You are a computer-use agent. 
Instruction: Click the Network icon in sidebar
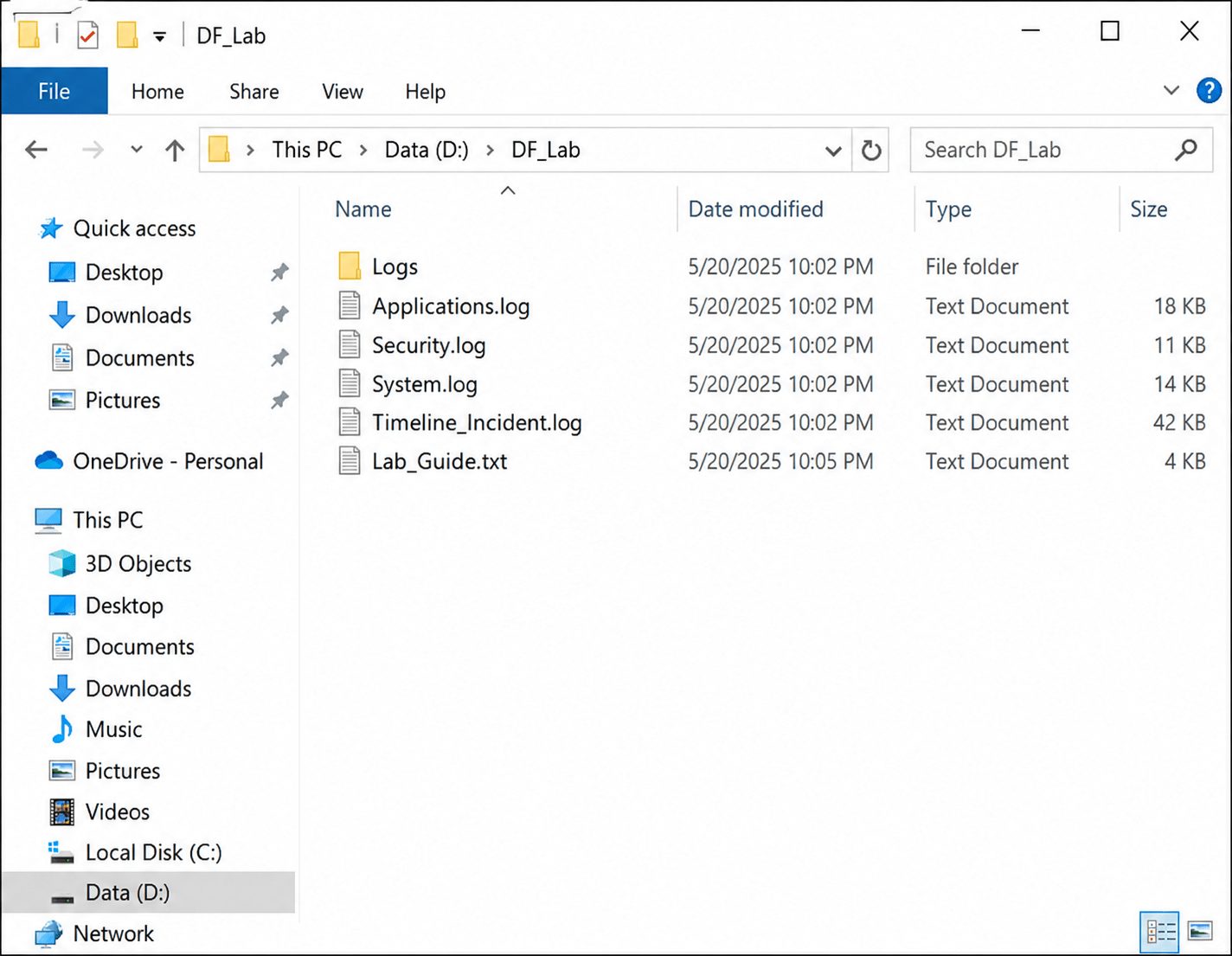pyautogui.click(x=48, y=934)
